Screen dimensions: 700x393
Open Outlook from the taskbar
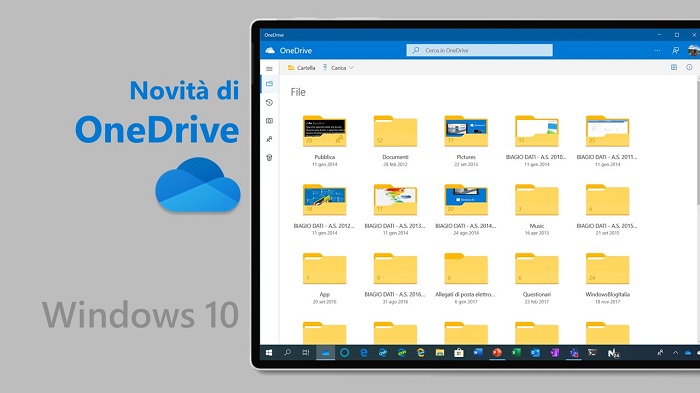click(x=535, y=353)
